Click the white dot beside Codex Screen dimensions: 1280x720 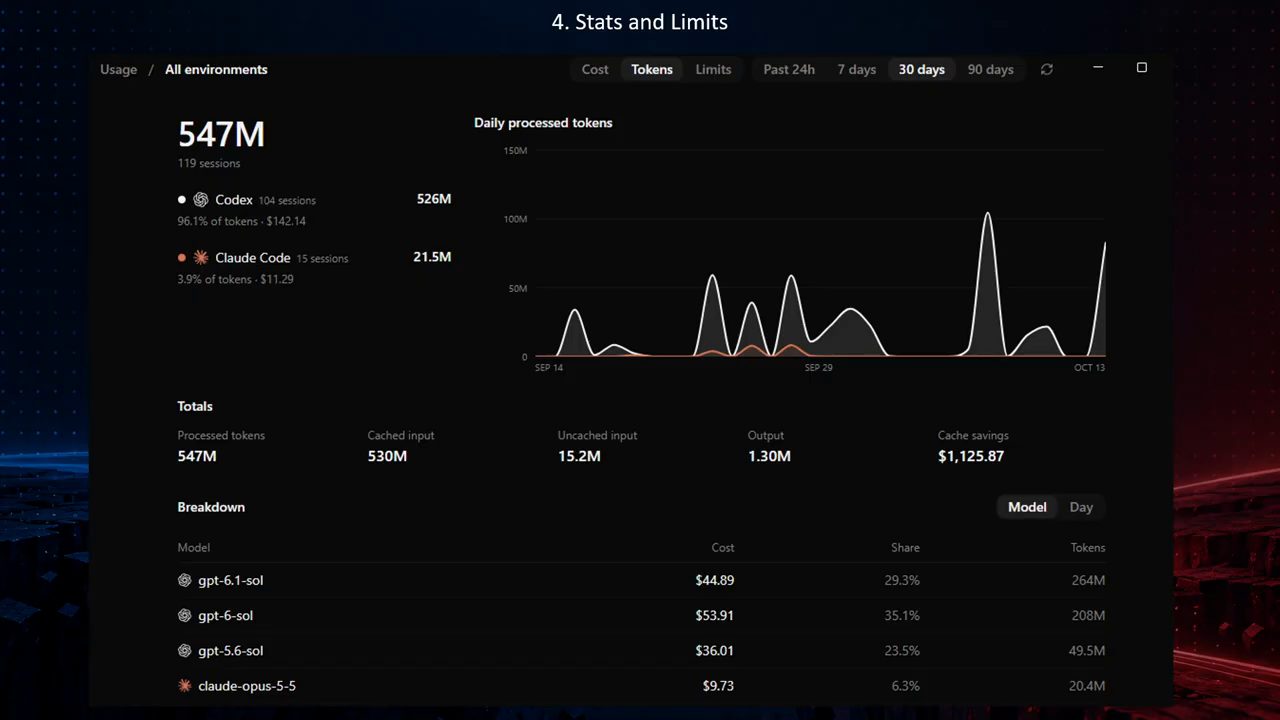182,200
